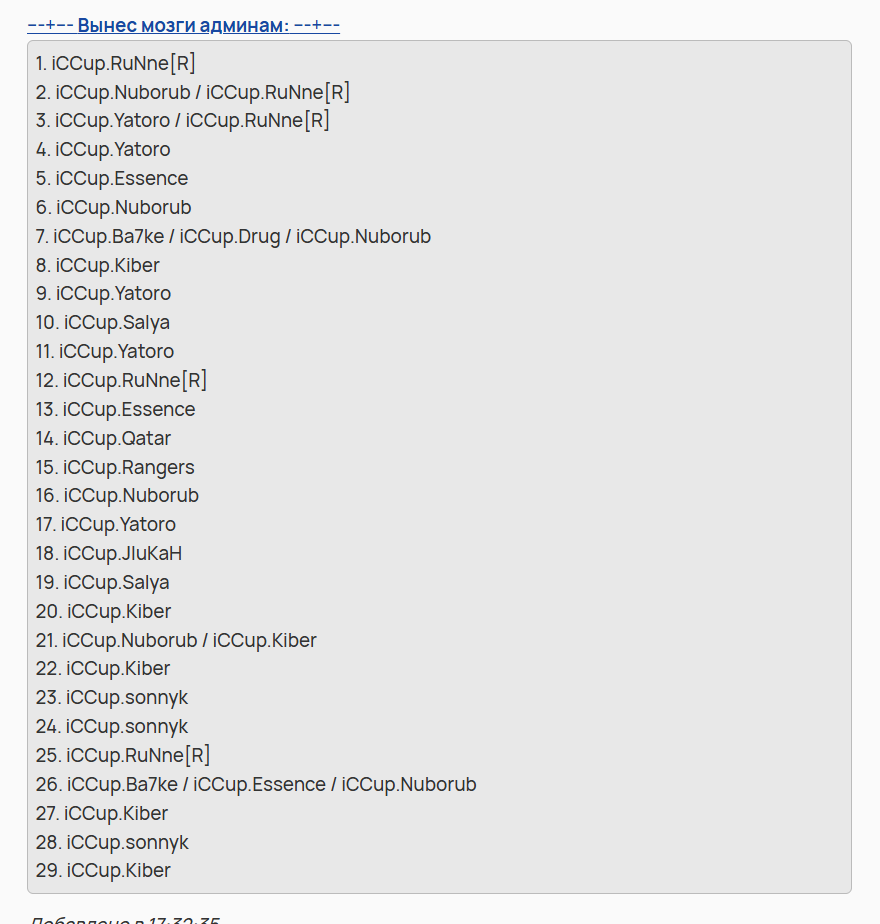Click entry 1 iCCup.RuNne[R]
The height and width of the screenshot is (924, 880).
coord(115,64)
